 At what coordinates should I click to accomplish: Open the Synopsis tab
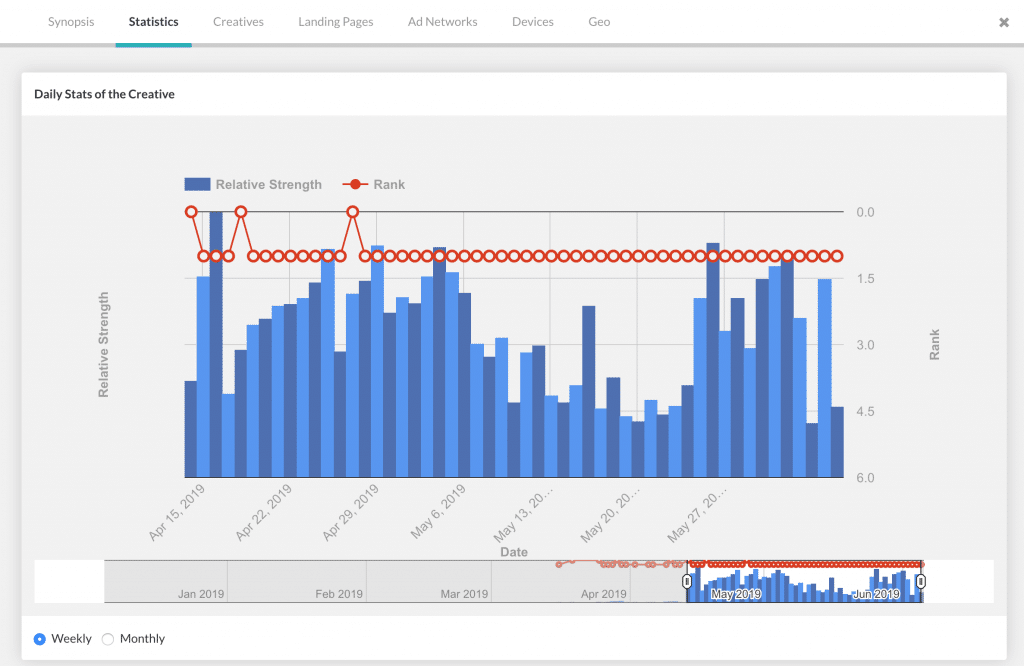click(71, 22)
